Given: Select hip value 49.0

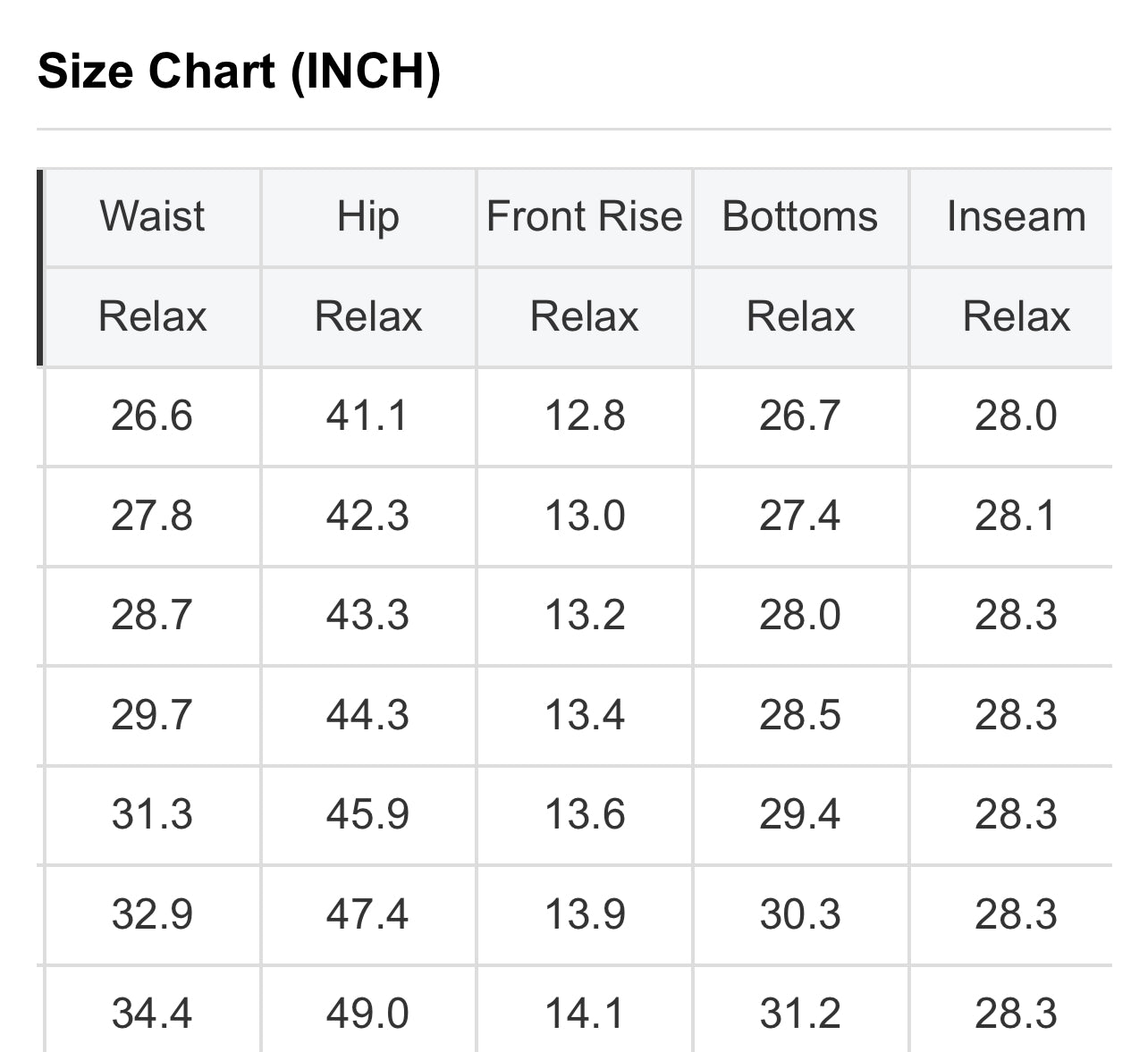Looking at the screenshot, I should tap(367, 1014).
